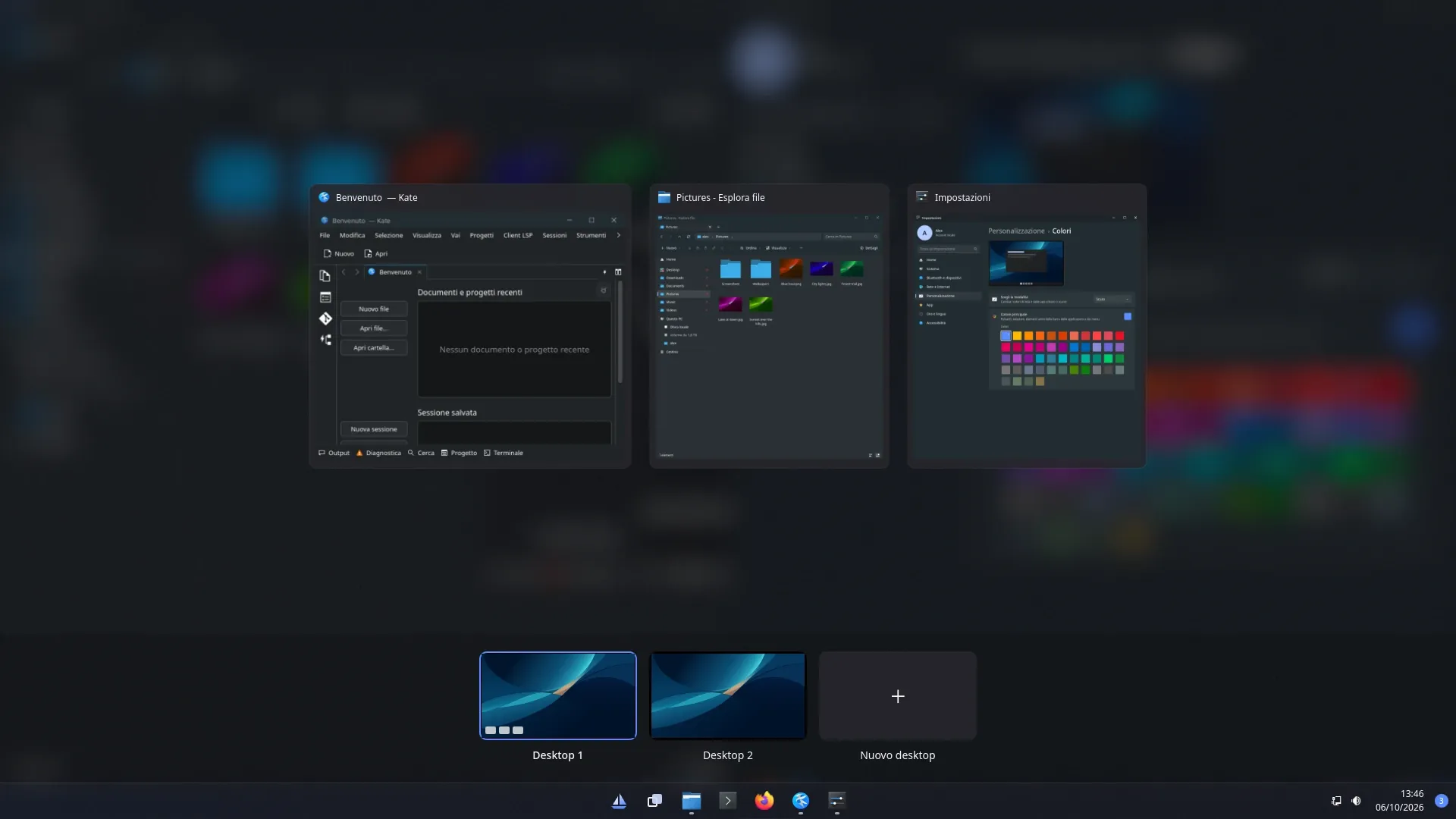Click the Documents sidebar icon in Kate preview

(x=325, y=276)
